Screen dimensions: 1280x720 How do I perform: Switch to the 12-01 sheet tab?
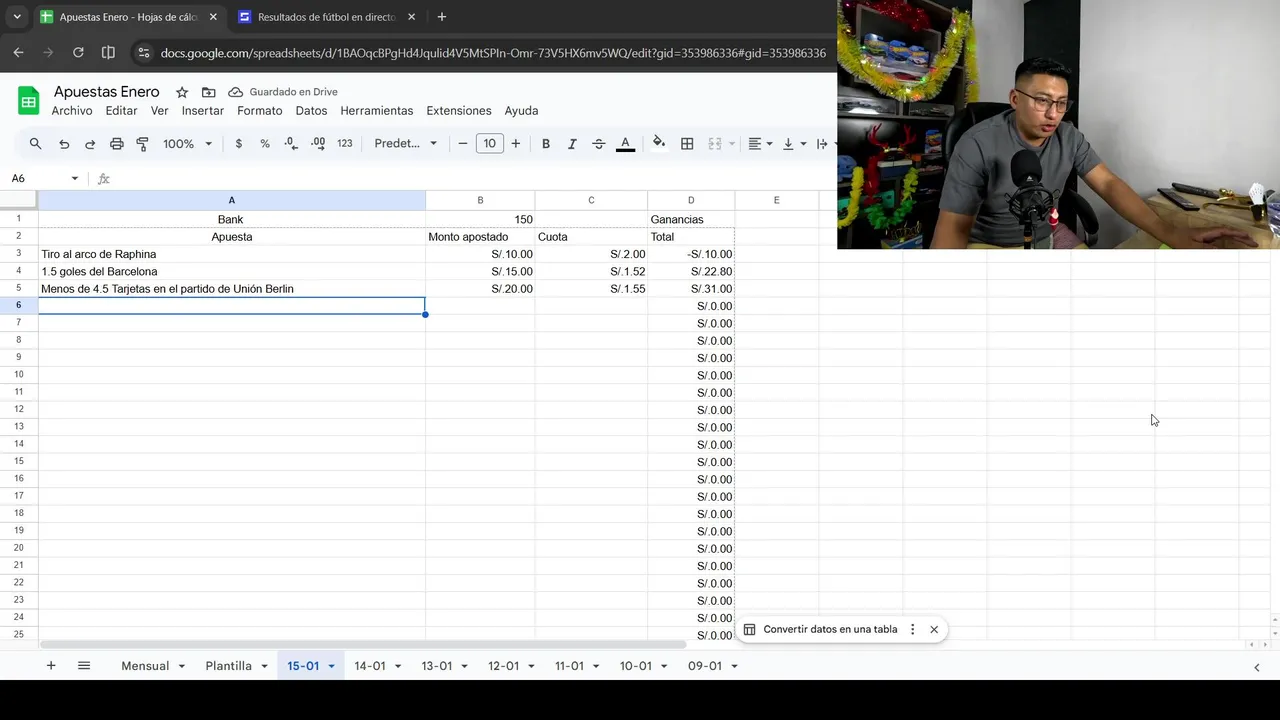[504, 666]
